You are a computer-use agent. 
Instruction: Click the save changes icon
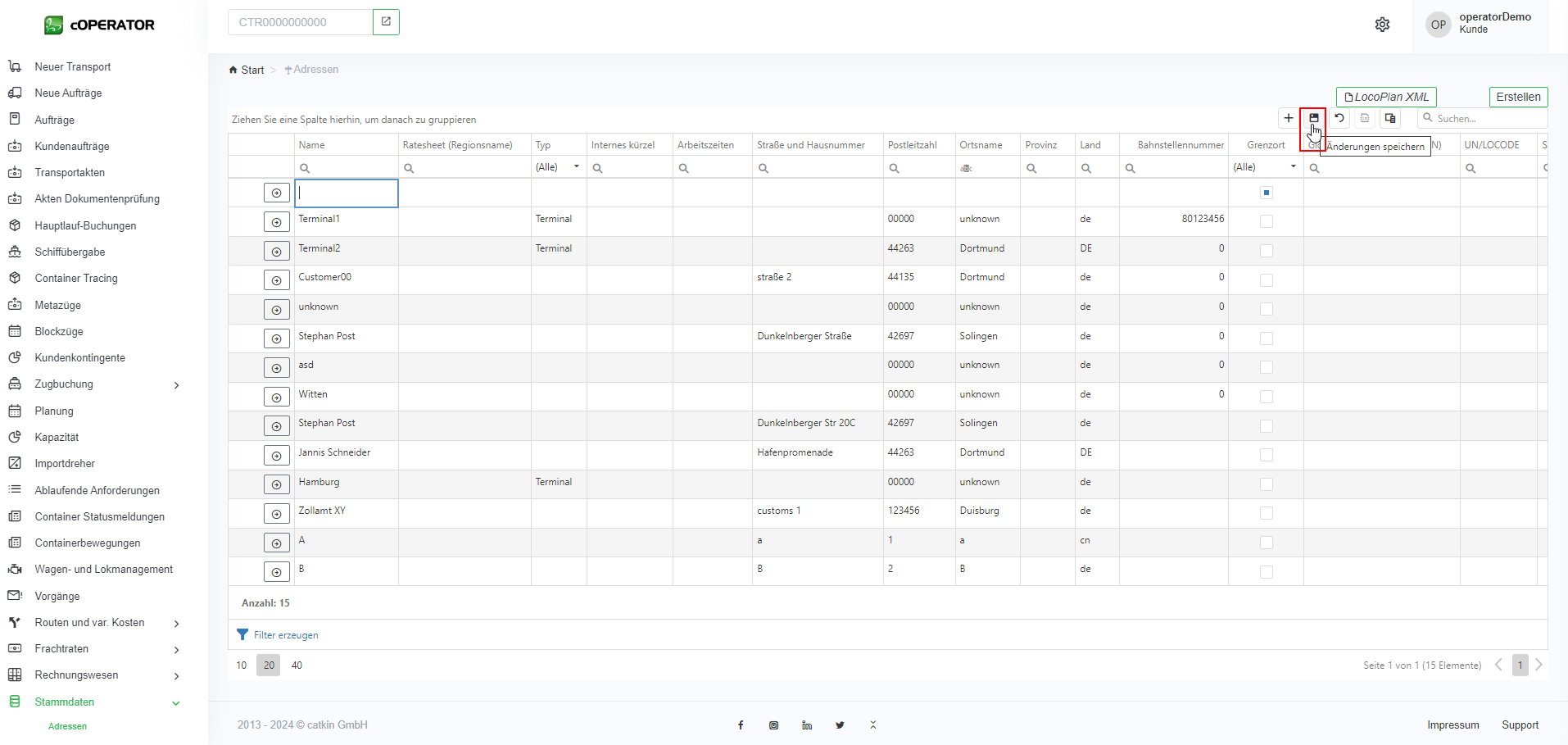(1313, 118)
